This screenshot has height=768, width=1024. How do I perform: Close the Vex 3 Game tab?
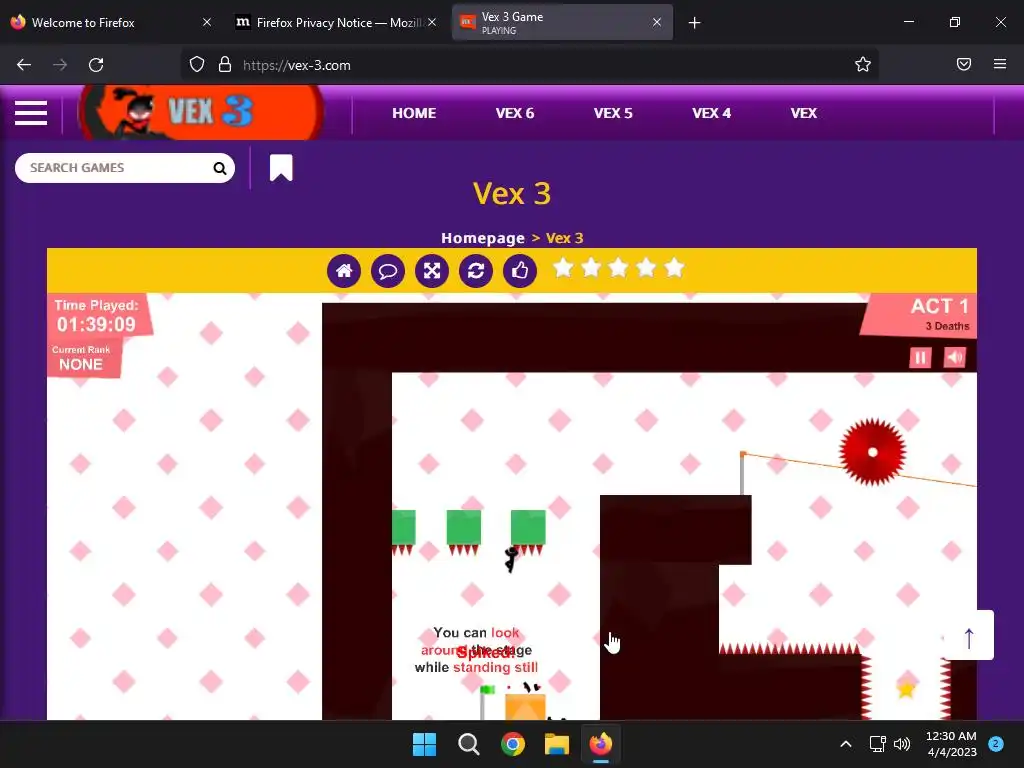pos(657,22)
